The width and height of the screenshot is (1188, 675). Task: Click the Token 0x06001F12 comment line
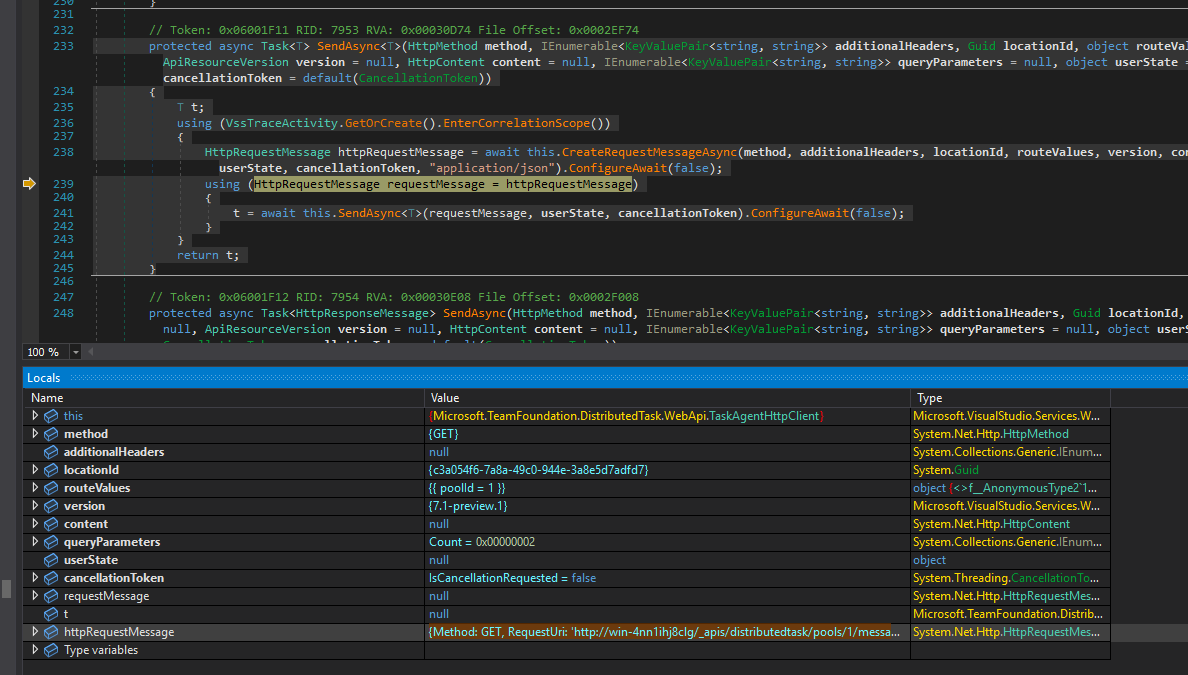[x=393, y=297]
